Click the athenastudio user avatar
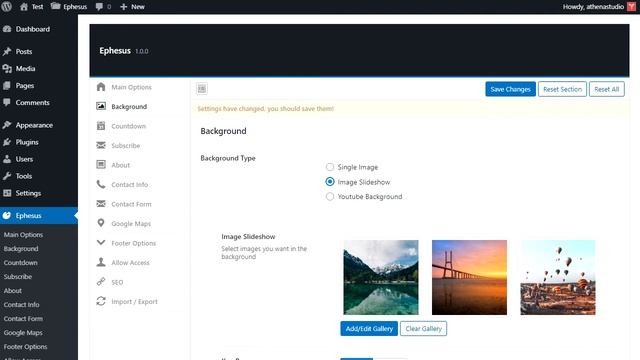 [x=631, y=7]
